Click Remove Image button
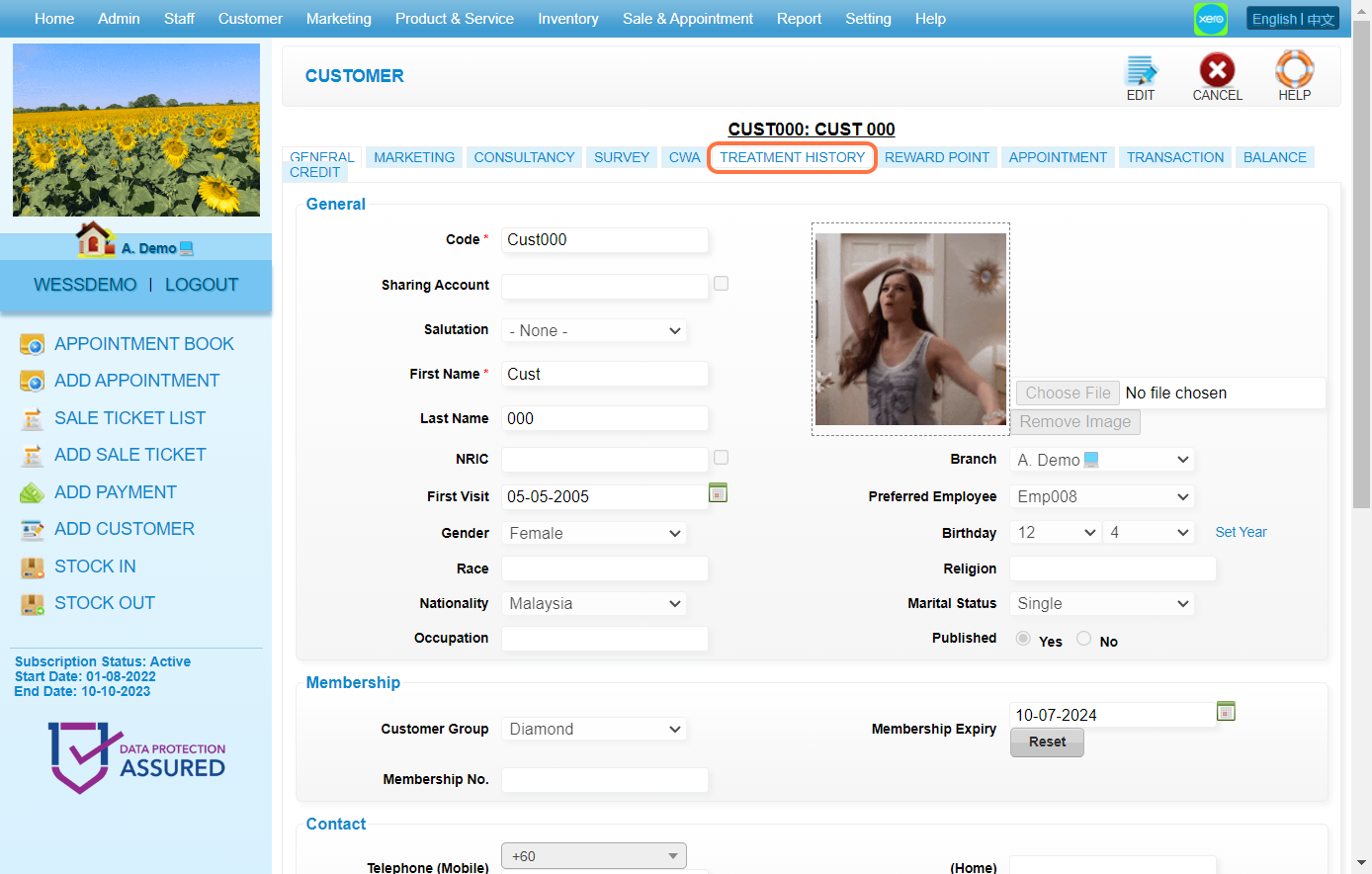This screenshot has height=874, width=1372. [x=1074, y=422]
